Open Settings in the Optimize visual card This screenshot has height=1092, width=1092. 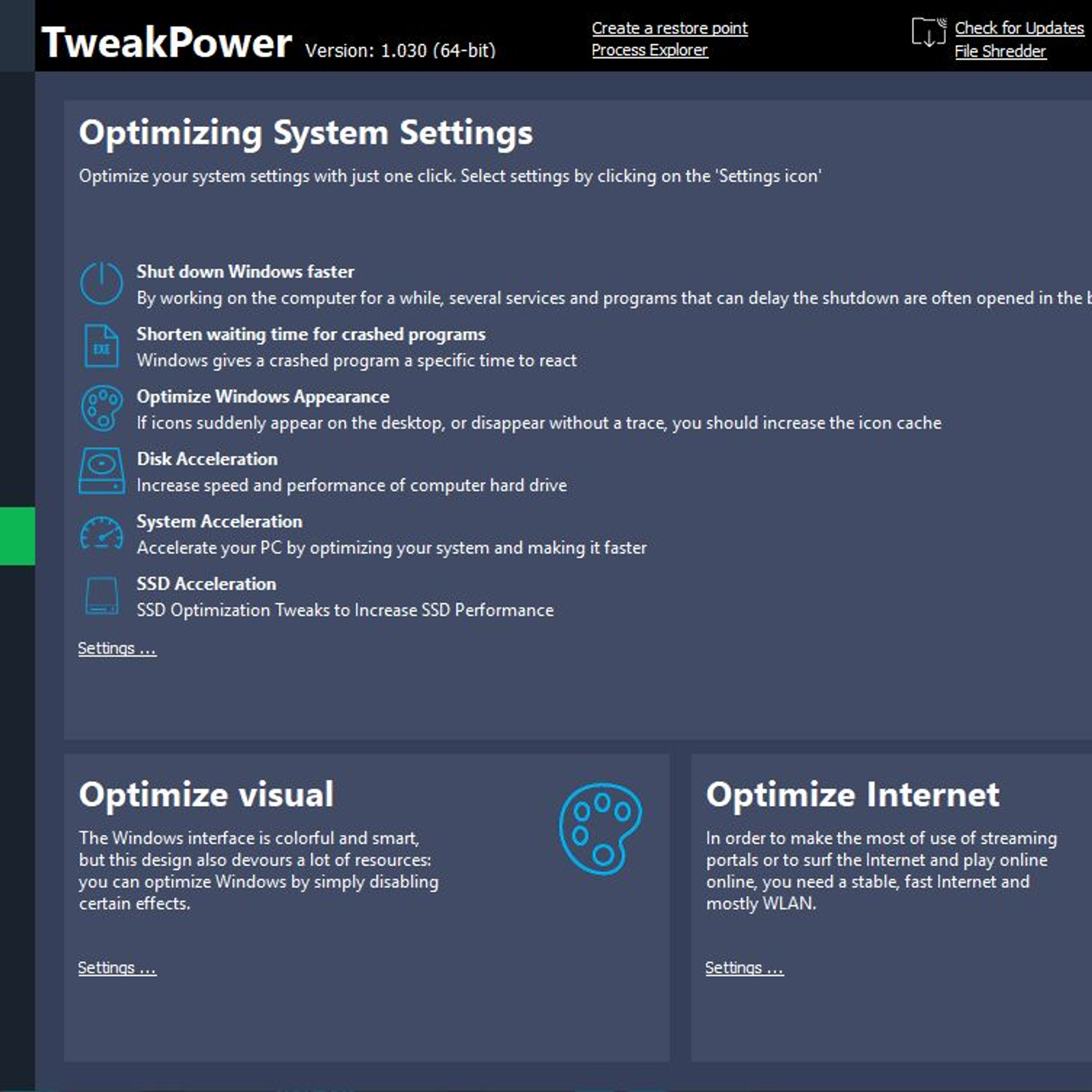coord(117,968)
